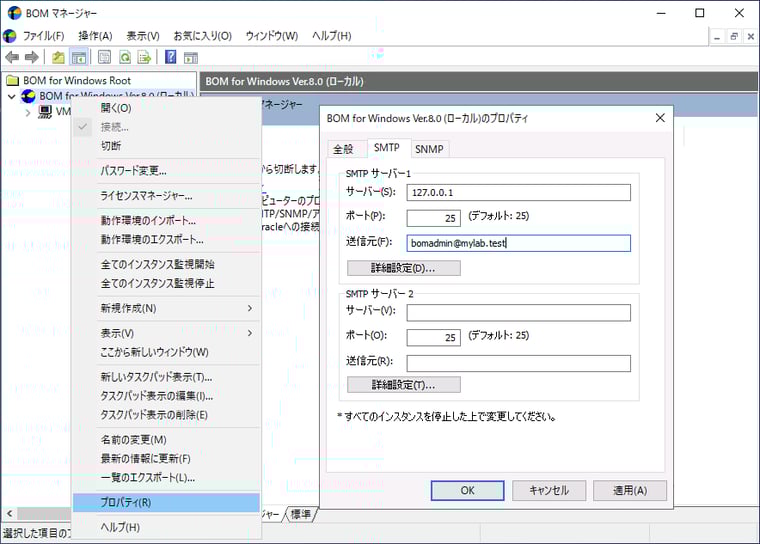Click the MMC icon beside ファイル menu
The width and height of the screenshot is (760, 544).
tap(10, 36)
